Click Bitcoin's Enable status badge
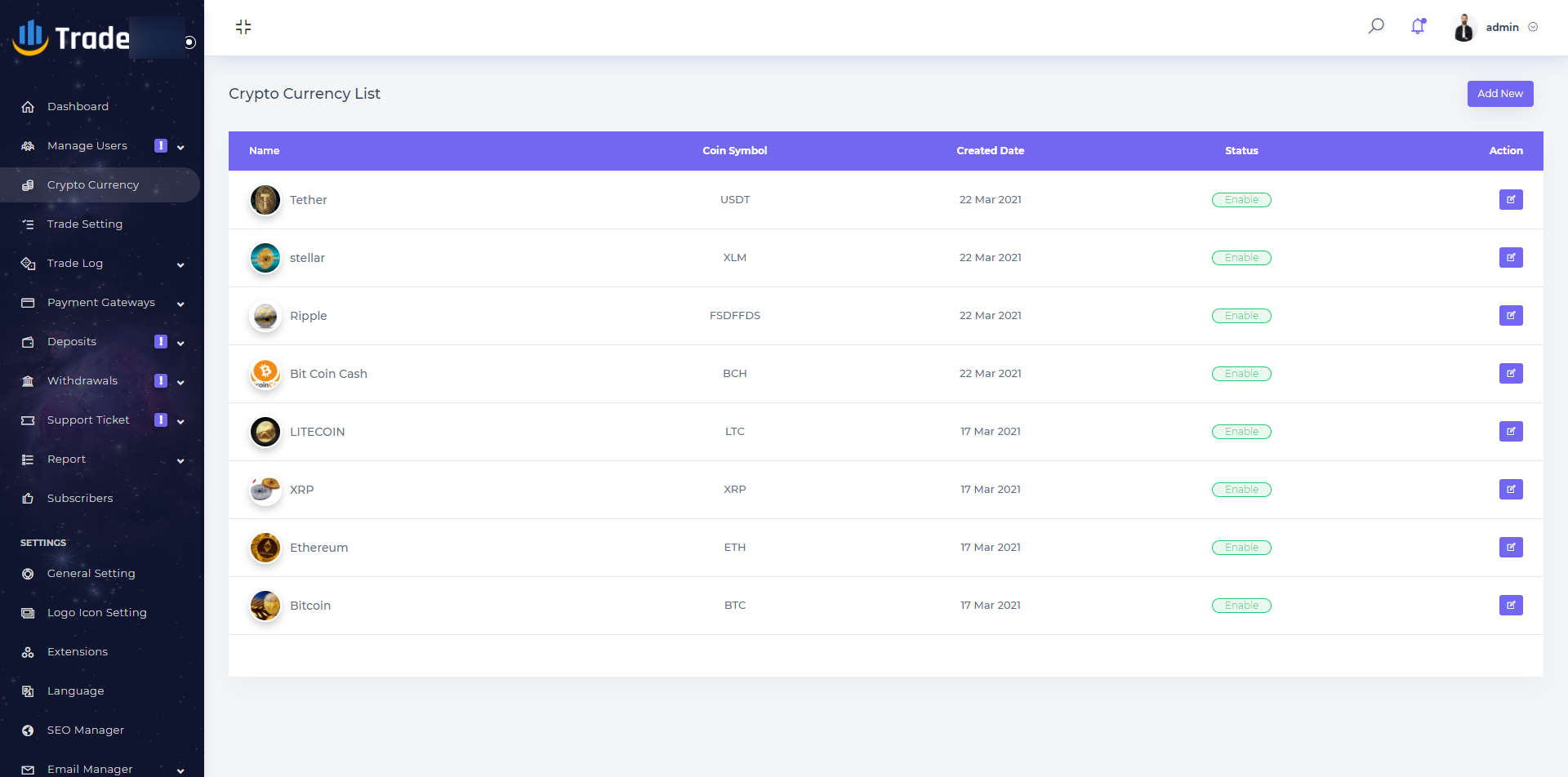1568x777 pixels. pos(1241,606)
